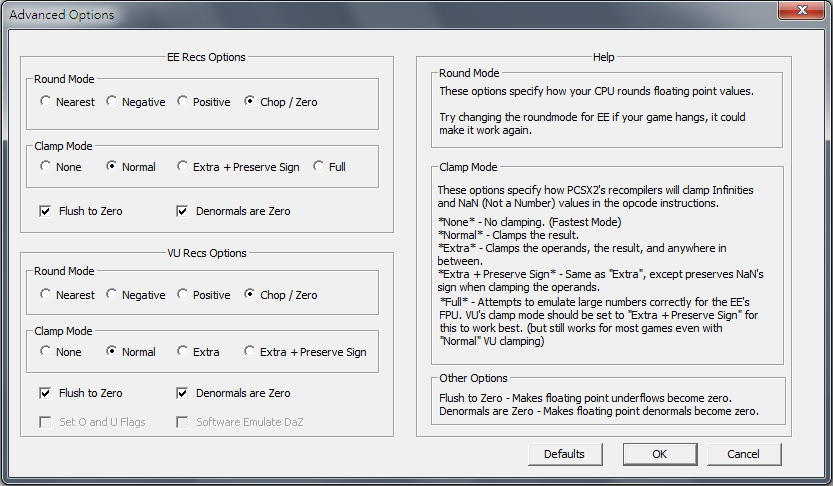Select Negative round mode for VU Recs

coord(112,295)
